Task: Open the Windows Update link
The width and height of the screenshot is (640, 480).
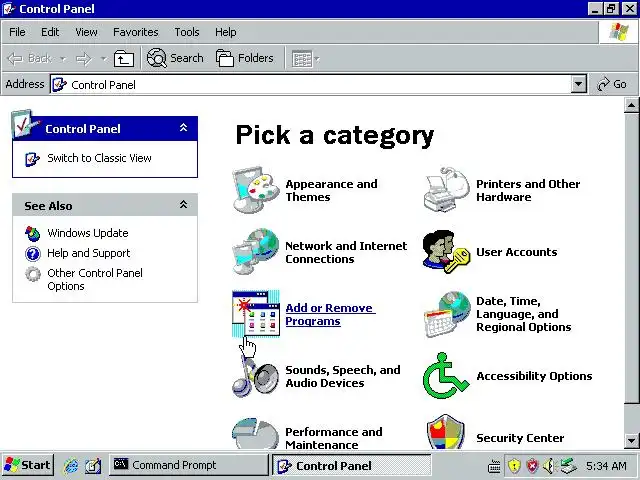Action: 88,233
